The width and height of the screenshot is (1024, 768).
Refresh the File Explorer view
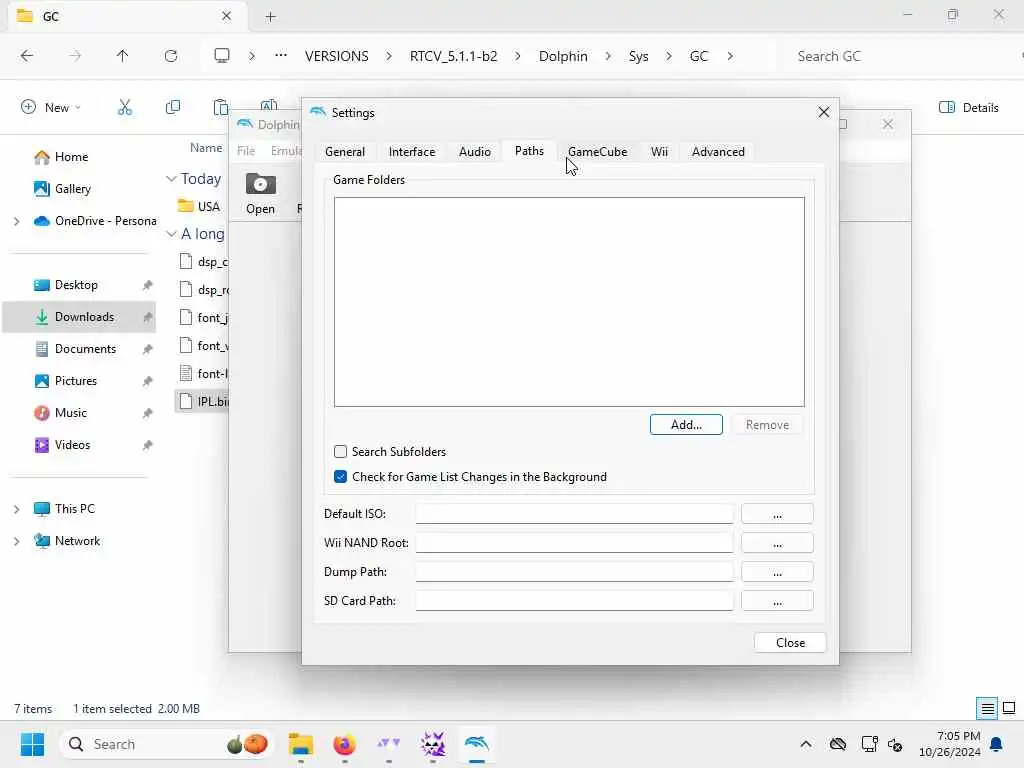coord(170,56)
